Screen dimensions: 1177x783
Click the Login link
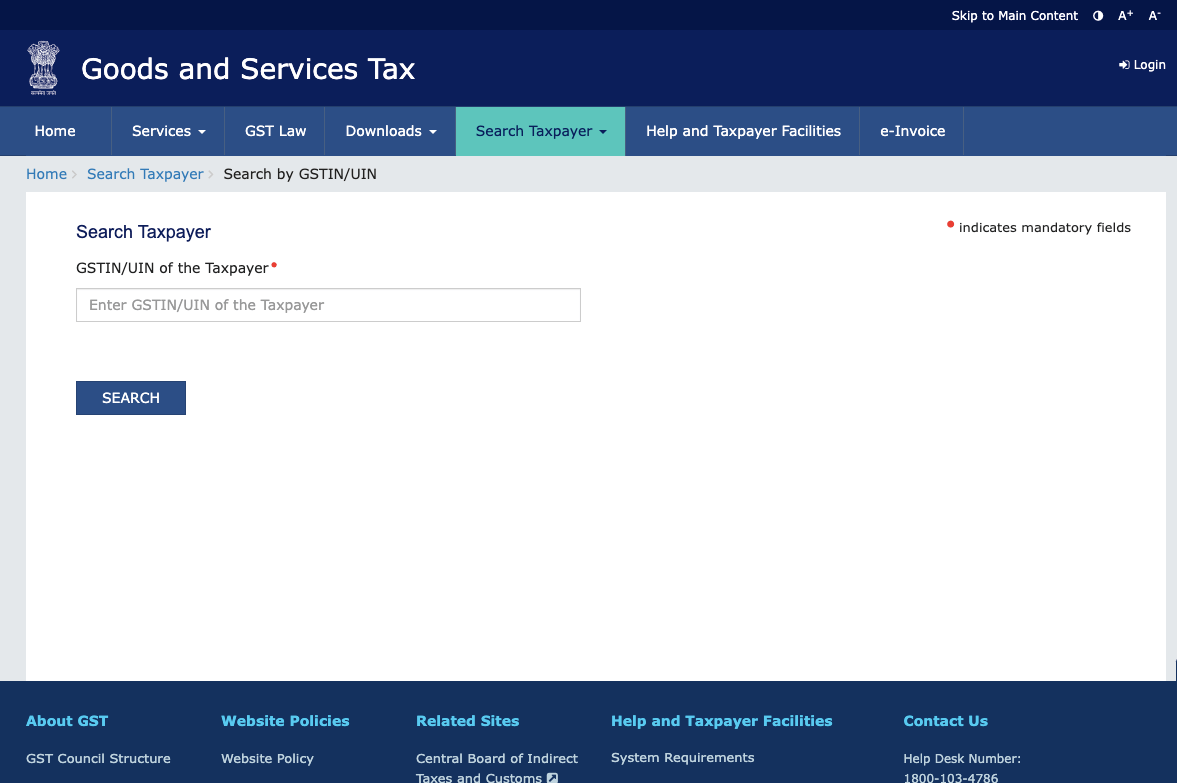pyautogui.click(x=1142, y=65)
